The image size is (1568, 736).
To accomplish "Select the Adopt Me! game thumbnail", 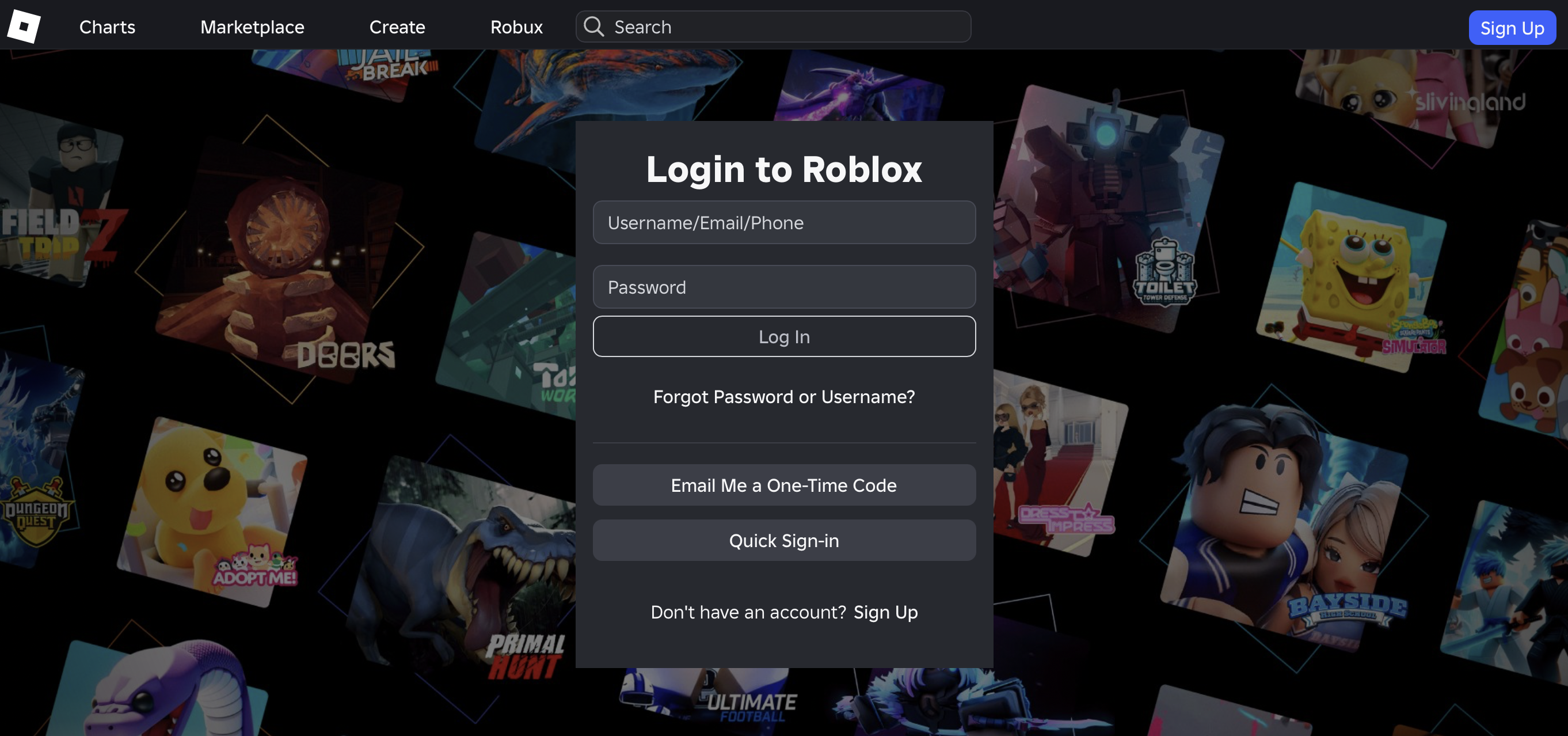I will (213, 511).
